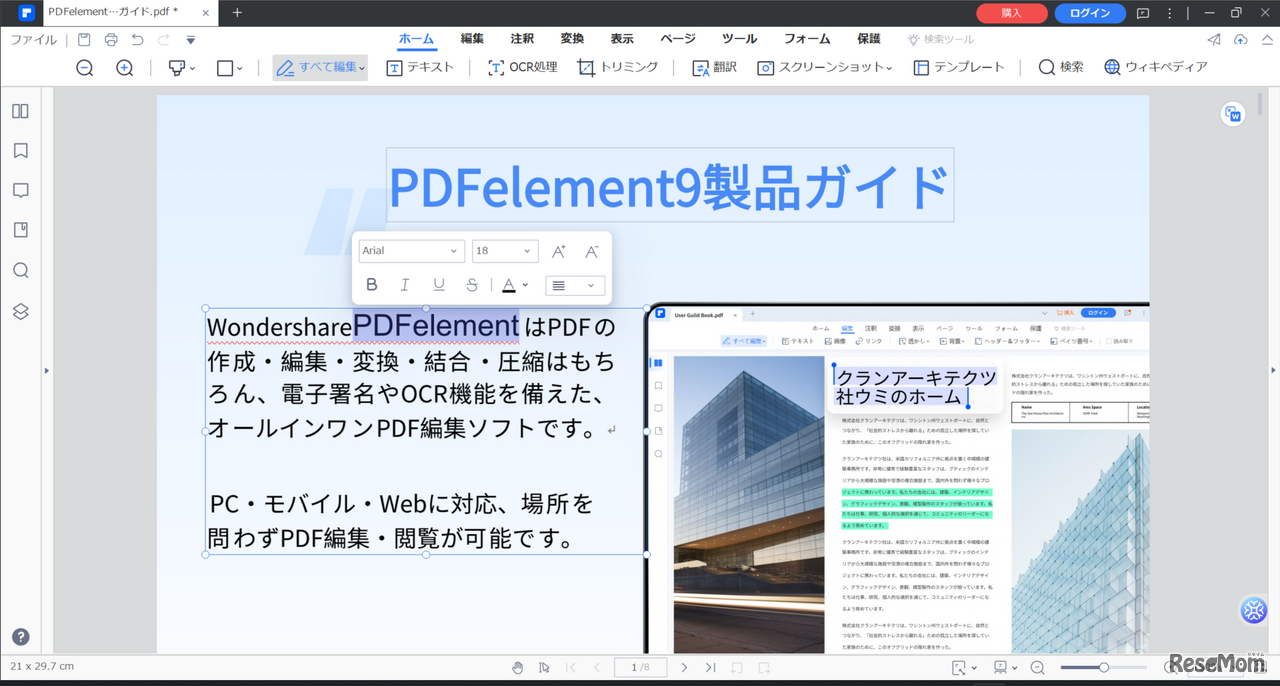Open the Bookmarks panel in the sidebar
Viewport: 1280px width, 686px height.
tap(20, 150)
